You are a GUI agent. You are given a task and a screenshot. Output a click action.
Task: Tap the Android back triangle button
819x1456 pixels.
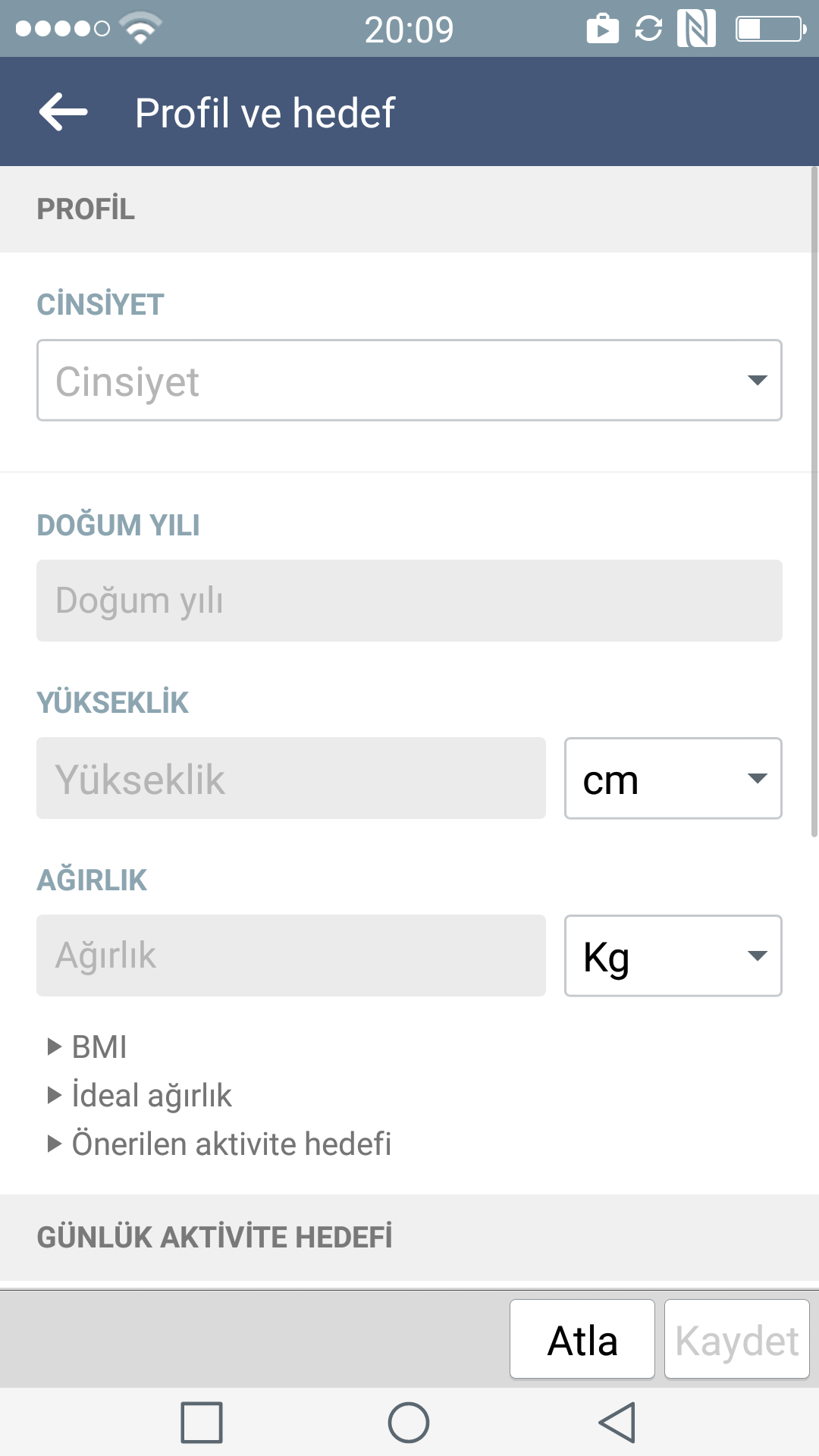(617, 1423)
